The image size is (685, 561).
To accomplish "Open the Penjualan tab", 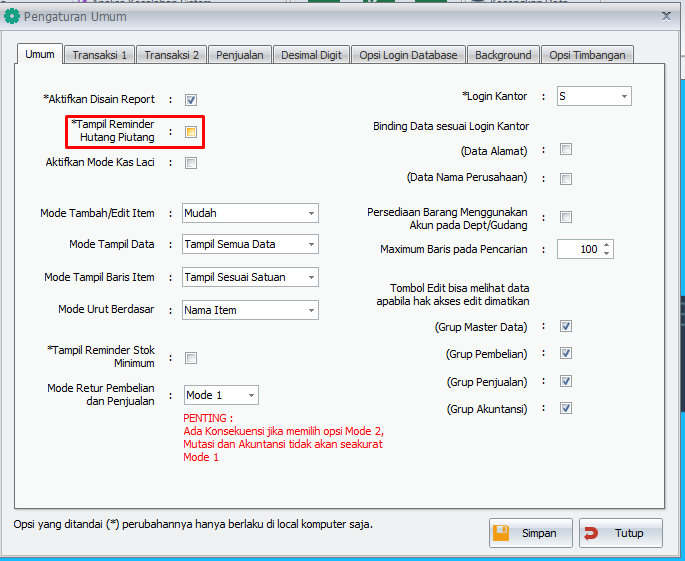I will pos(241,55).
